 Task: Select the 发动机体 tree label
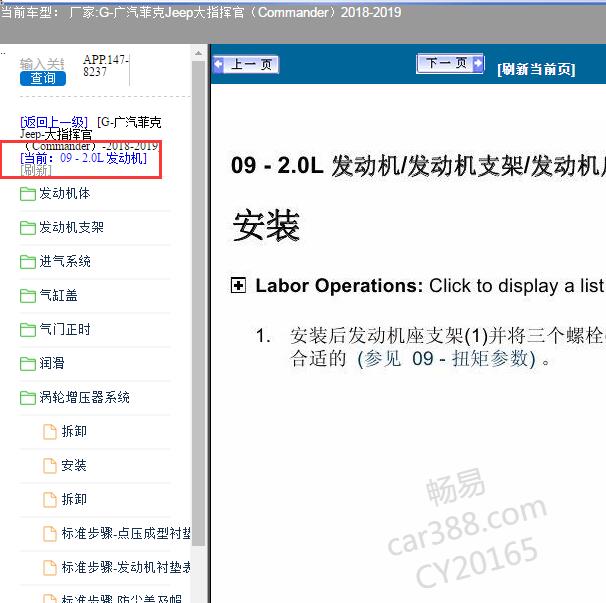click(65, 193)
